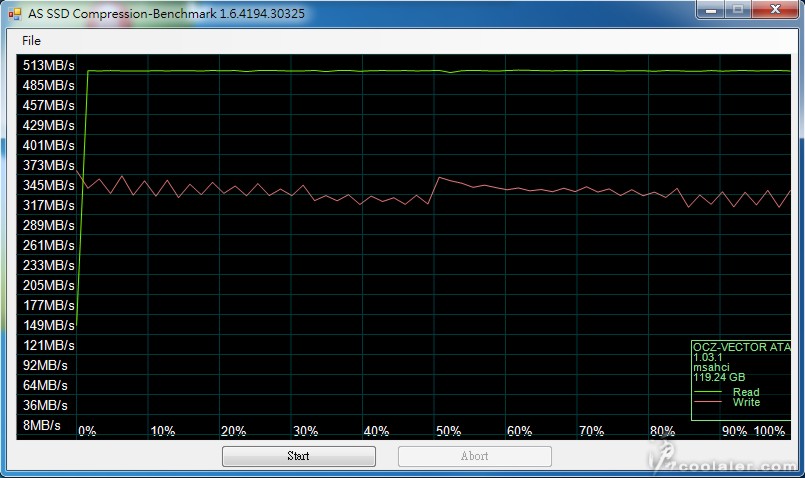Click the OCZ-VECTOR ATA drive name
Screen dimensions: 805x478
(742, 347)
